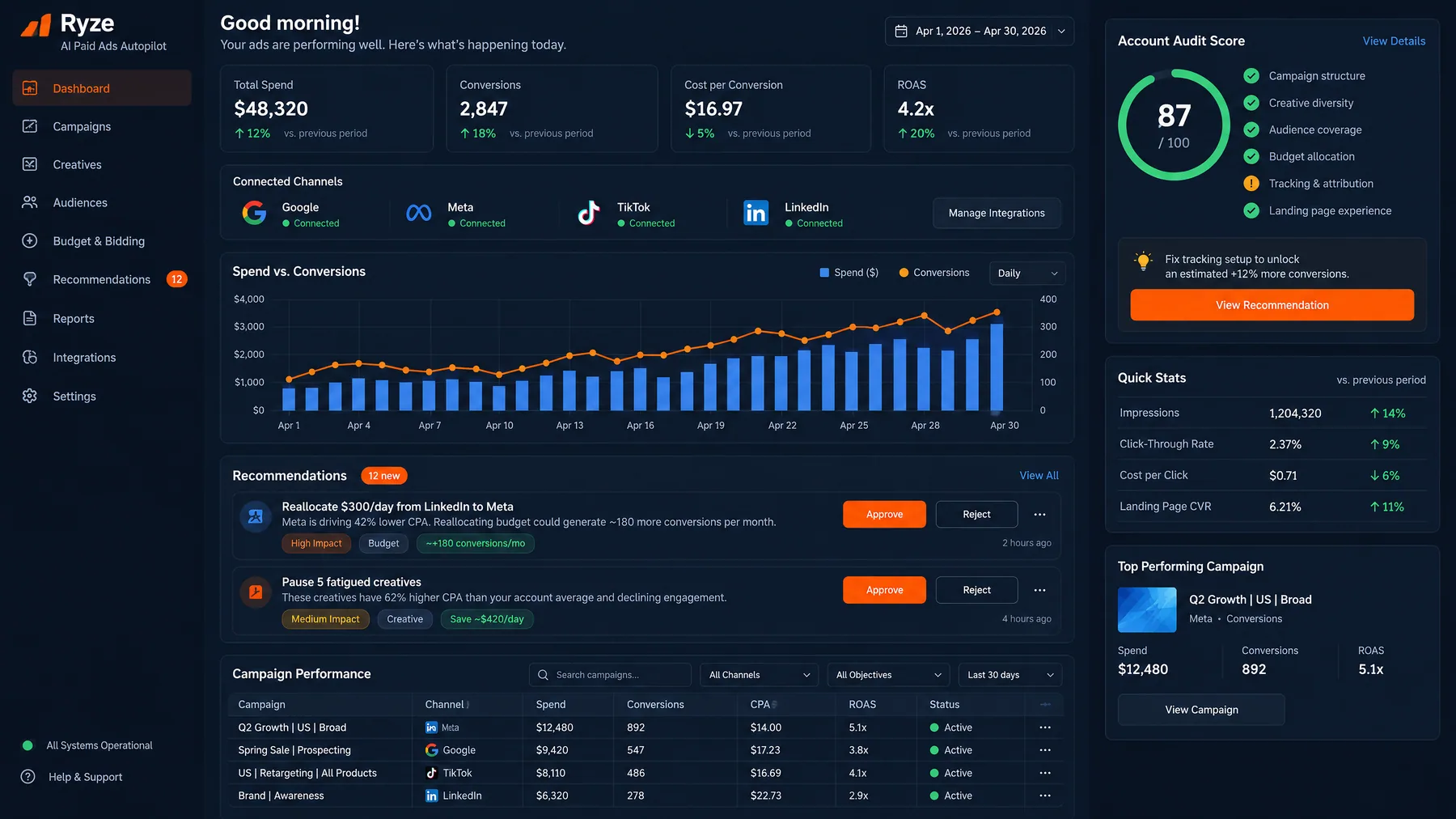Open row menu for Q2 Growth campaign
Viewport: 1456px width, 819px height.
pyautogui.click(x=1045, y=728)
